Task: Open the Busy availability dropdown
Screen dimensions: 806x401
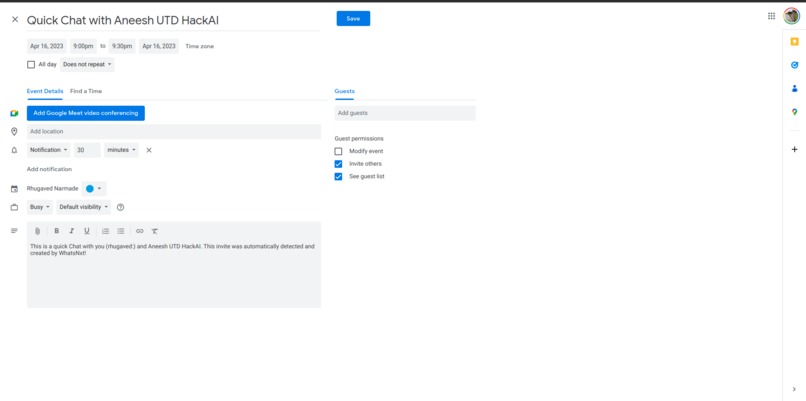Action: pos(40,207)
